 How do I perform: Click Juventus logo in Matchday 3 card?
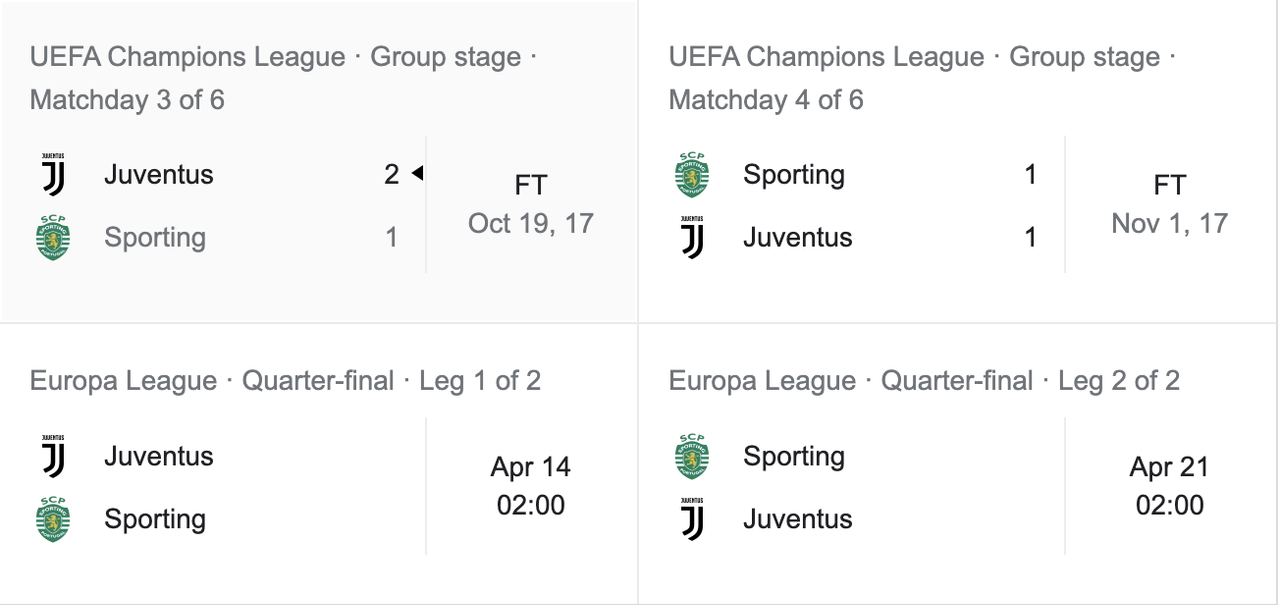(x=53, y=175)
